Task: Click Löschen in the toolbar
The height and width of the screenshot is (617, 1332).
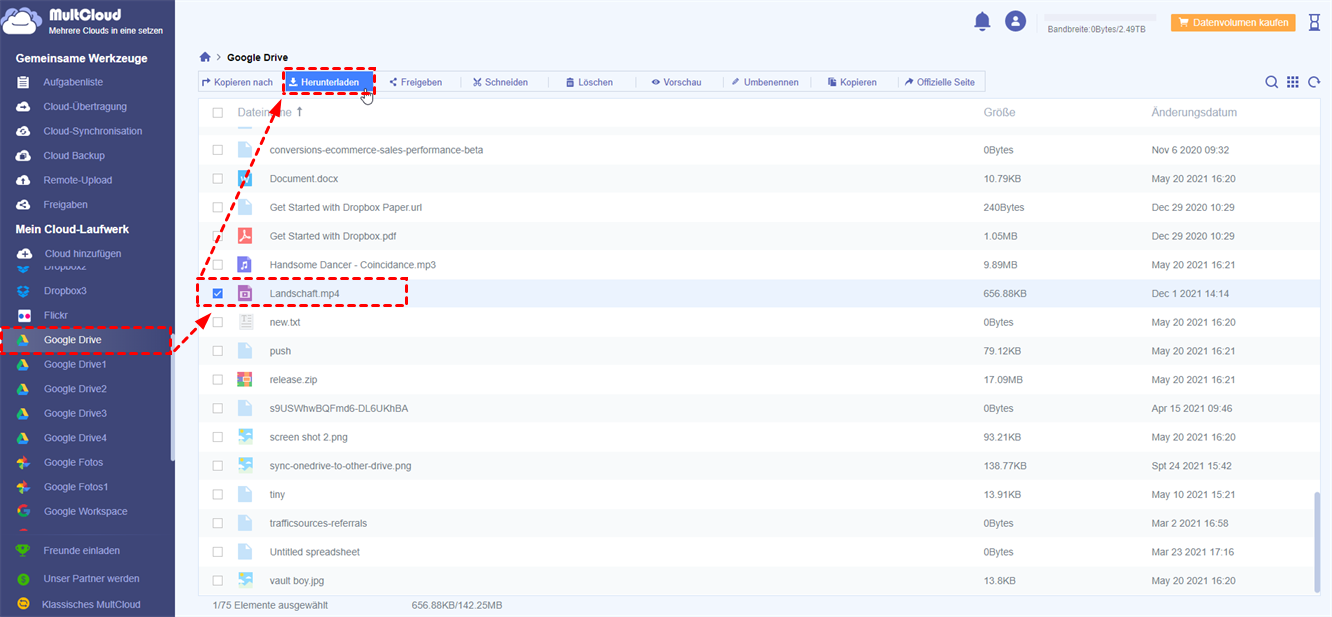Action: click(x=589, y=82)
